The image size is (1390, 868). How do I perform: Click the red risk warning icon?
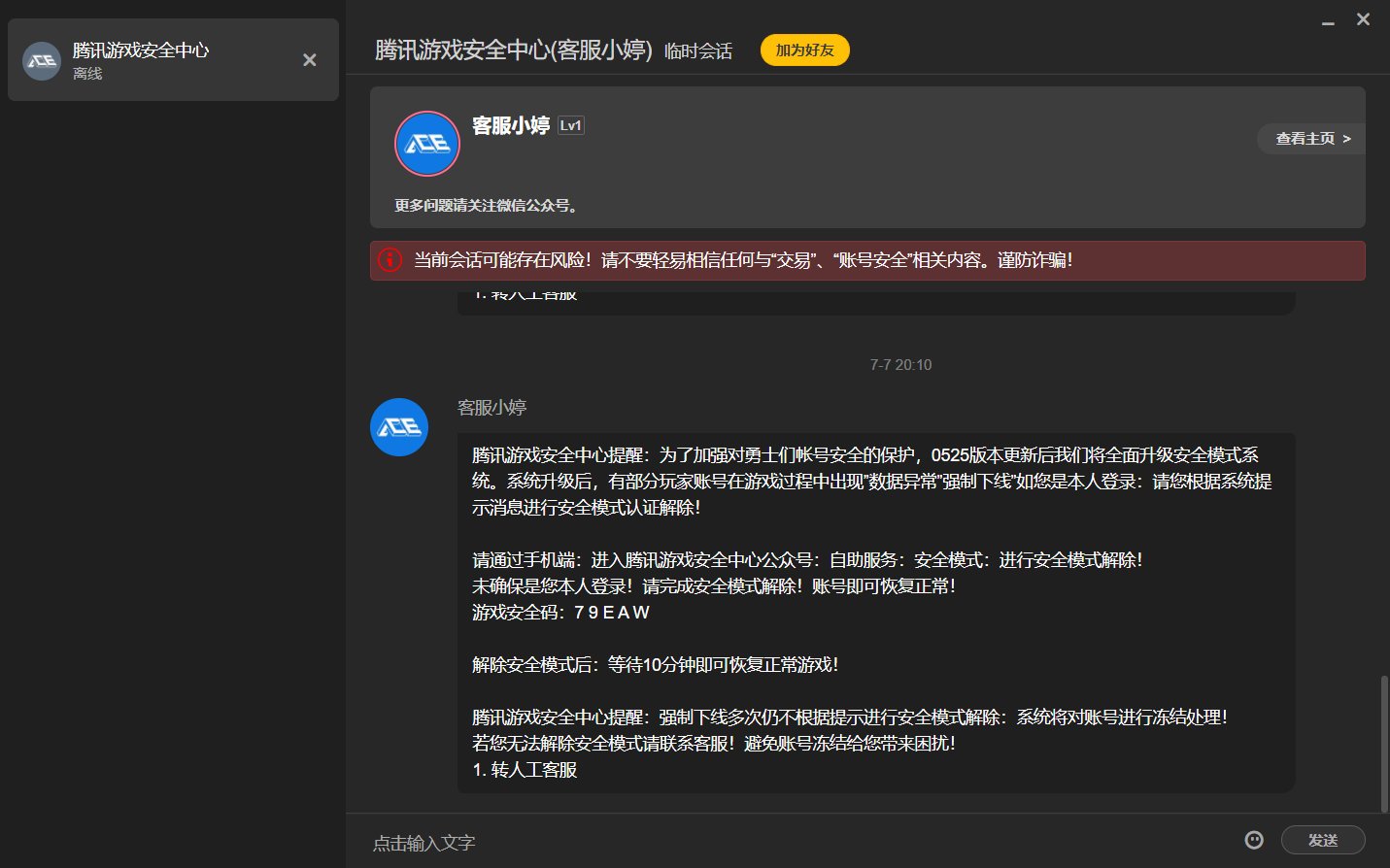click(390, 260)
